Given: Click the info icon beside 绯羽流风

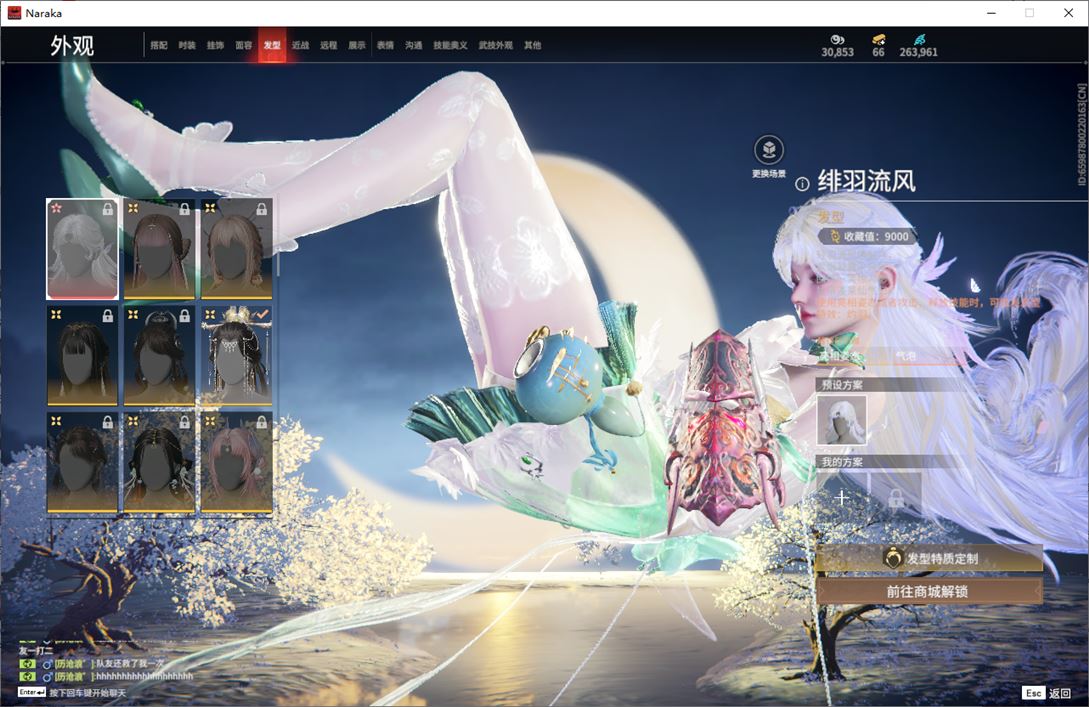Looking at the screenshot, I should 802,184.
